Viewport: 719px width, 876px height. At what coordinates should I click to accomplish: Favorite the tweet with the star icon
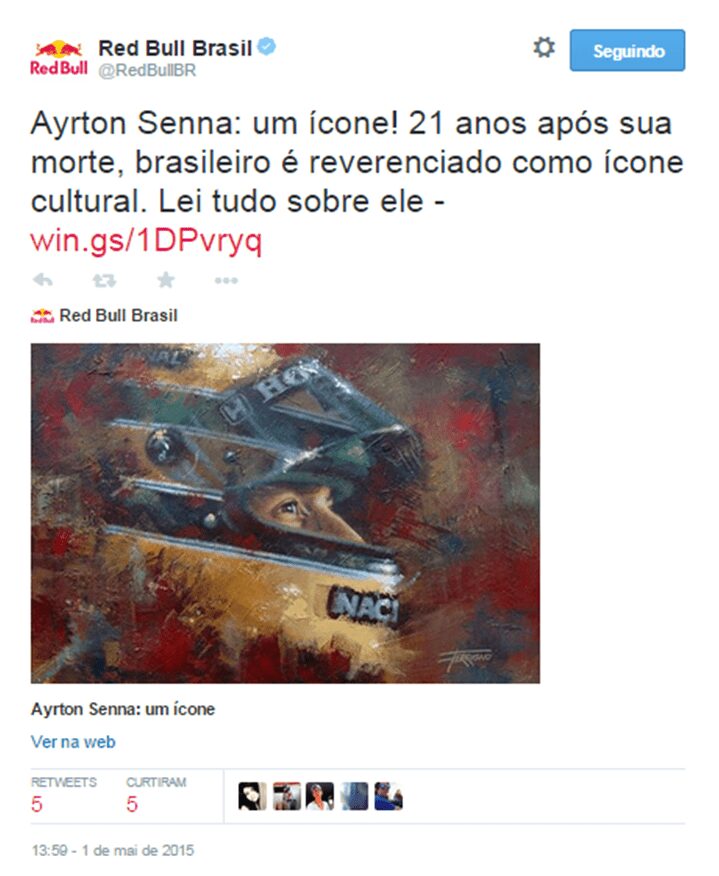(x=165, y=279)
